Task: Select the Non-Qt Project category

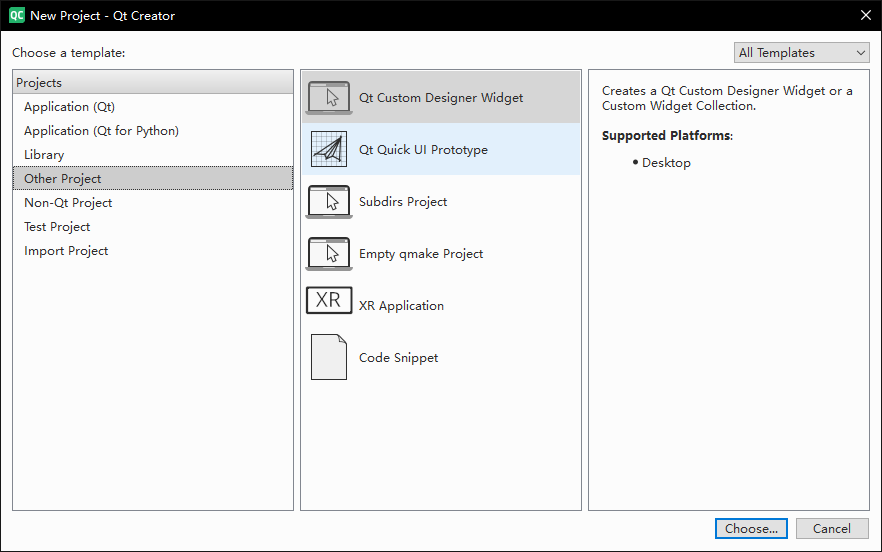Action: tap(153, 203)
